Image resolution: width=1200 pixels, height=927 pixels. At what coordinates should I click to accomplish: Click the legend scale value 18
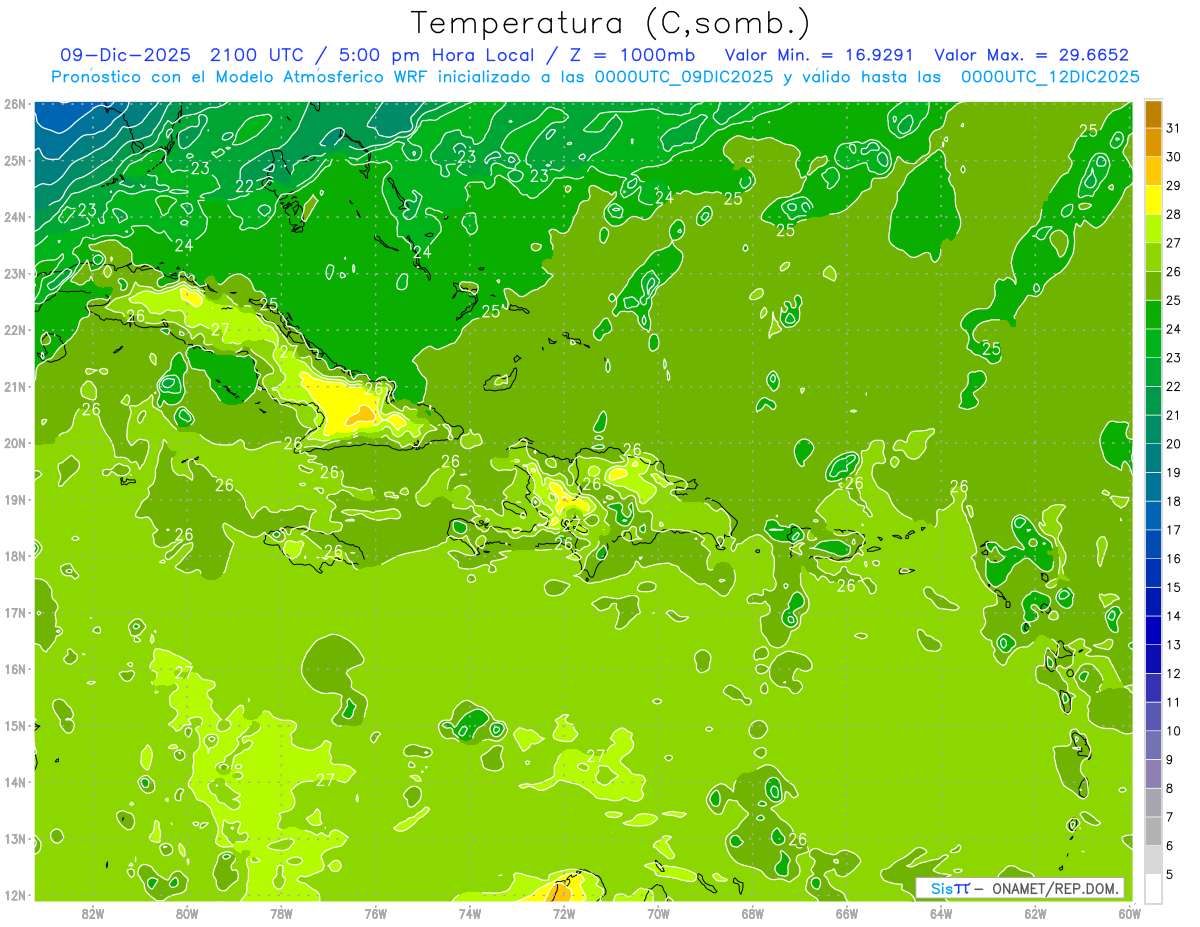click(x=1173, y=501)
